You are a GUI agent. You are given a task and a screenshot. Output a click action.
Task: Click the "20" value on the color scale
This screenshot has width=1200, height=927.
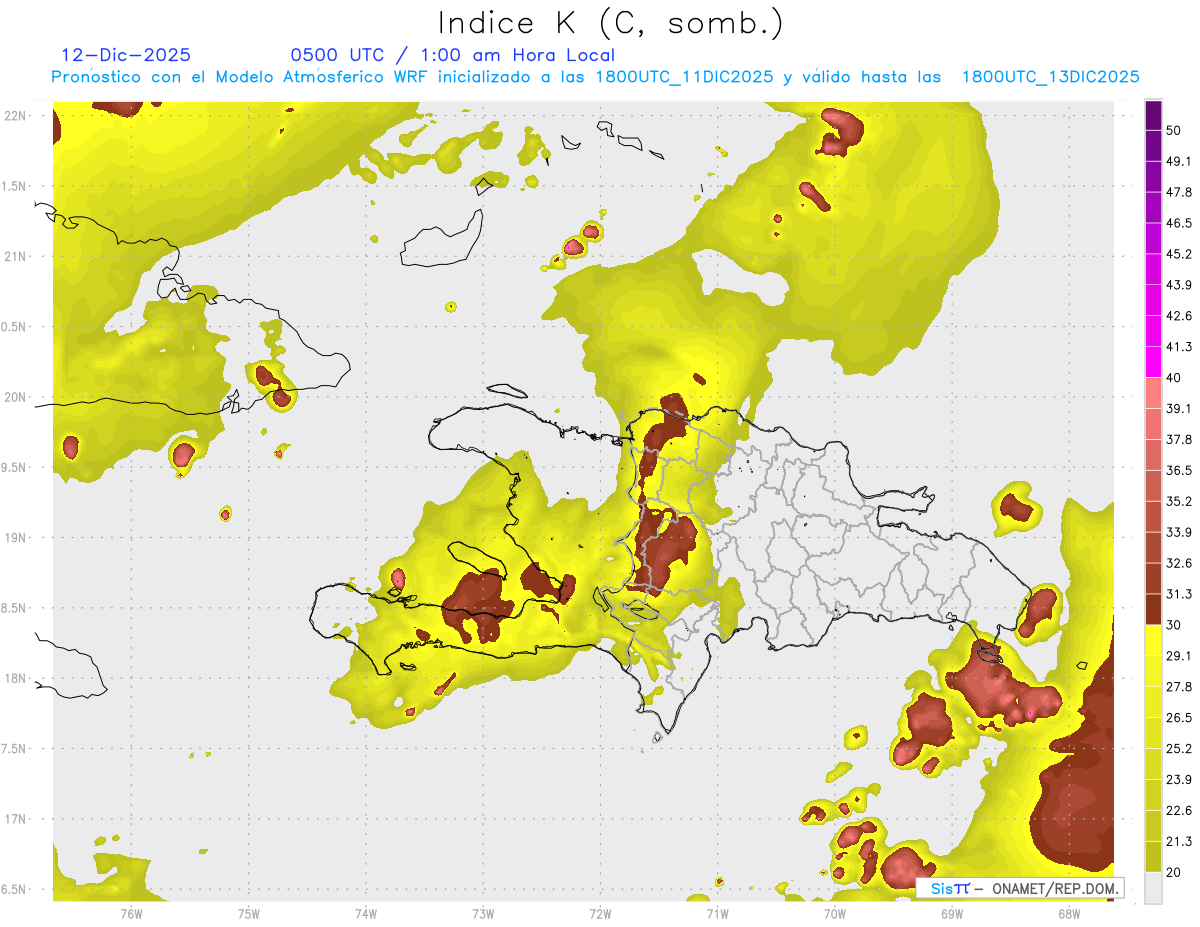(x=1176, y=872)
